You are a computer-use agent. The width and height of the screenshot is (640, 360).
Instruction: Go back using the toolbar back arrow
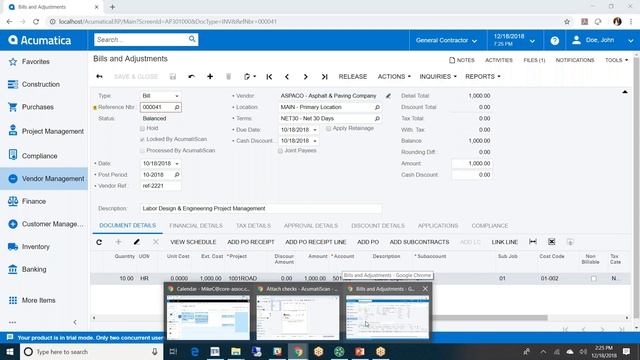(99, 76)
